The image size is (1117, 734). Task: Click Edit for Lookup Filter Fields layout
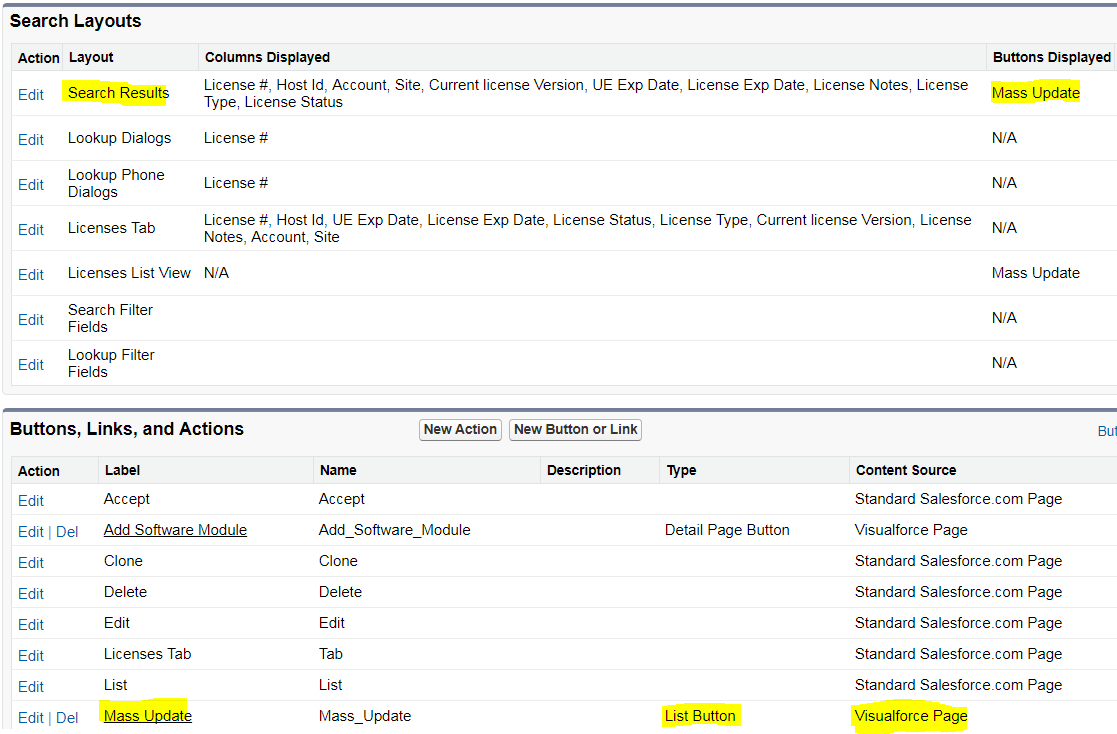[x=31, y=364]
